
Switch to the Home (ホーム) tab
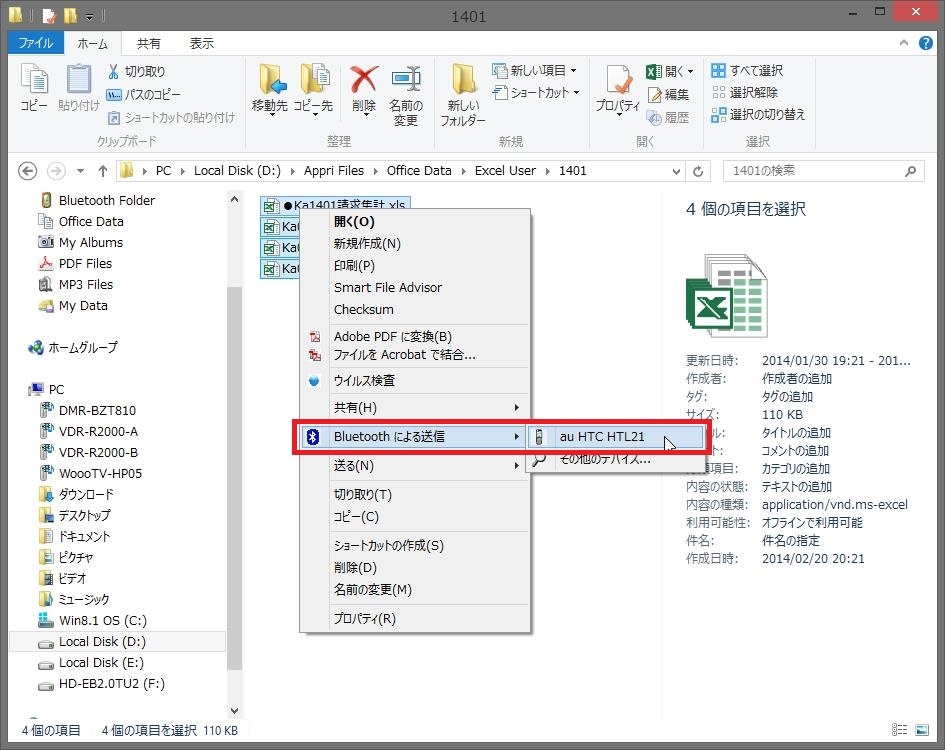click(x=93, y=43)
